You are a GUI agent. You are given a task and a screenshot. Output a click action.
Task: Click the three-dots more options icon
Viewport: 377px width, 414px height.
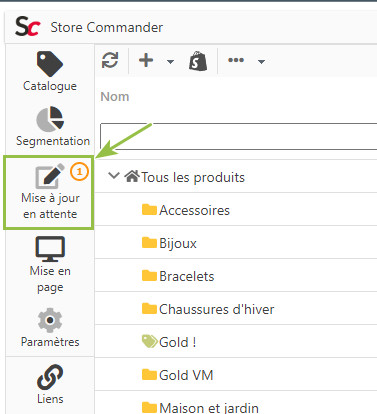click(236, 60)
